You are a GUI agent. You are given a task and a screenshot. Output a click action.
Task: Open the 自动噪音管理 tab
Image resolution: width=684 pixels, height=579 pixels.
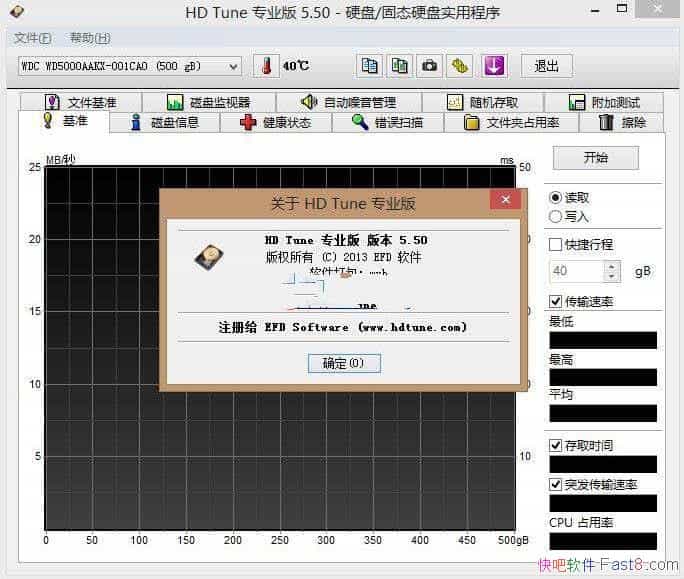pyautogui.click(x=349, y=103)
